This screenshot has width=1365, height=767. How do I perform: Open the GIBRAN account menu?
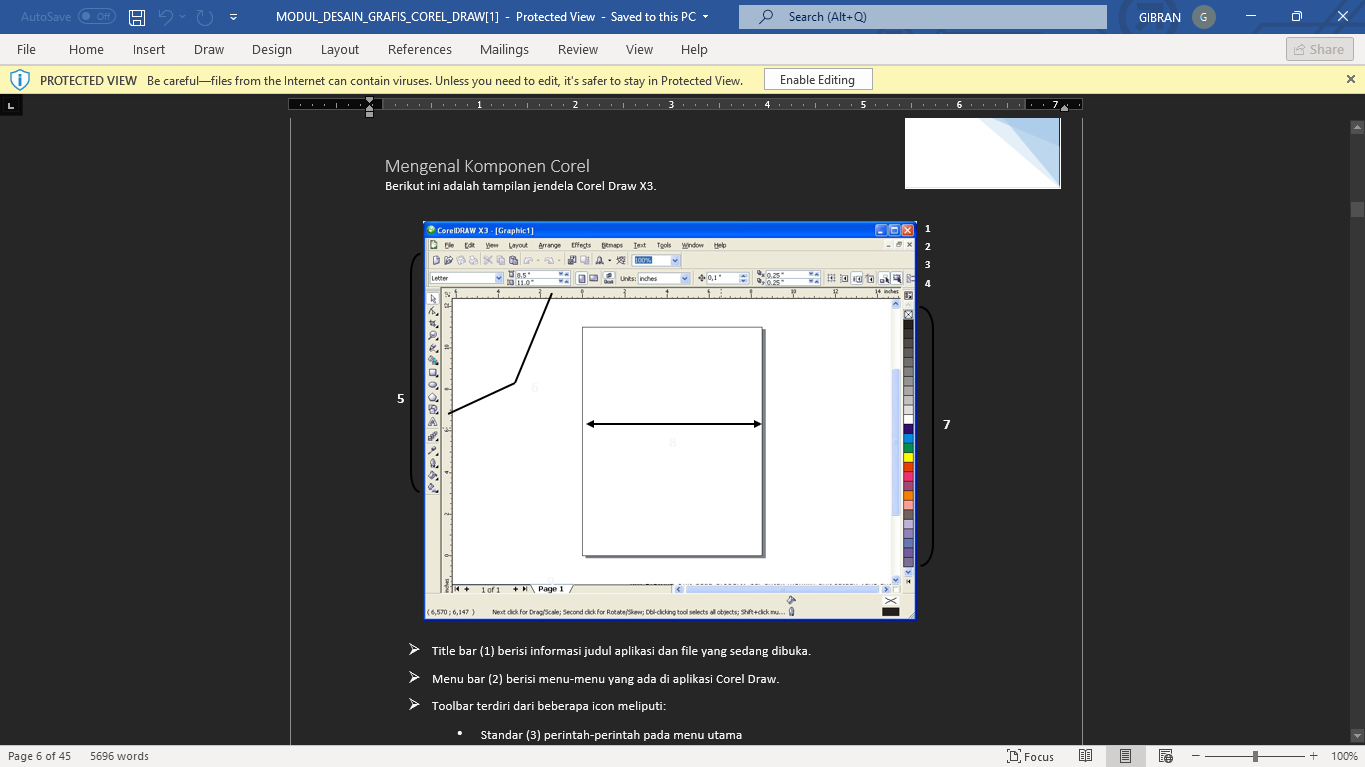[1176, 17]
